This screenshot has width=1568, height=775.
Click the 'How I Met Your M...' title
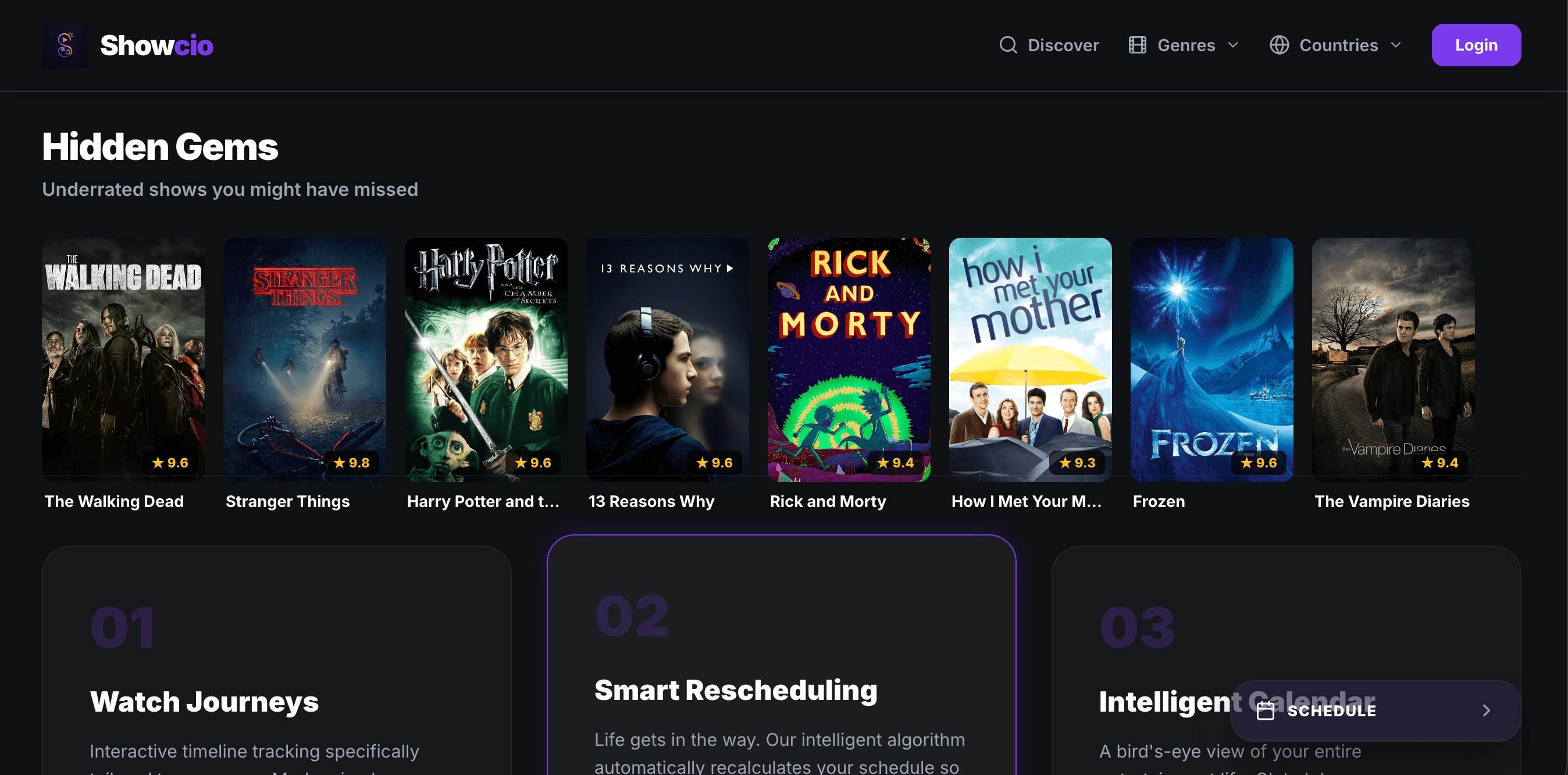[x=1027, y=501]
